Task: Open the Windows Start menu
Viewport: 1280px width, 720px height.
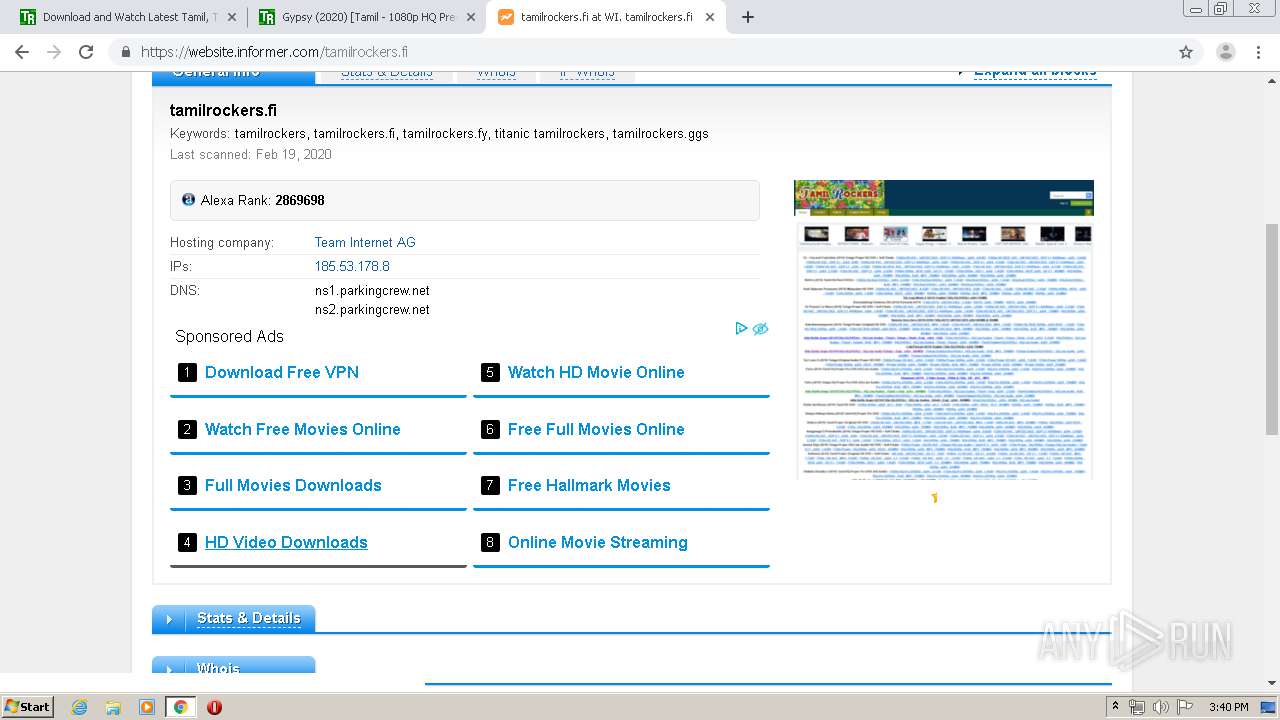Action: [x=27, y=706]
